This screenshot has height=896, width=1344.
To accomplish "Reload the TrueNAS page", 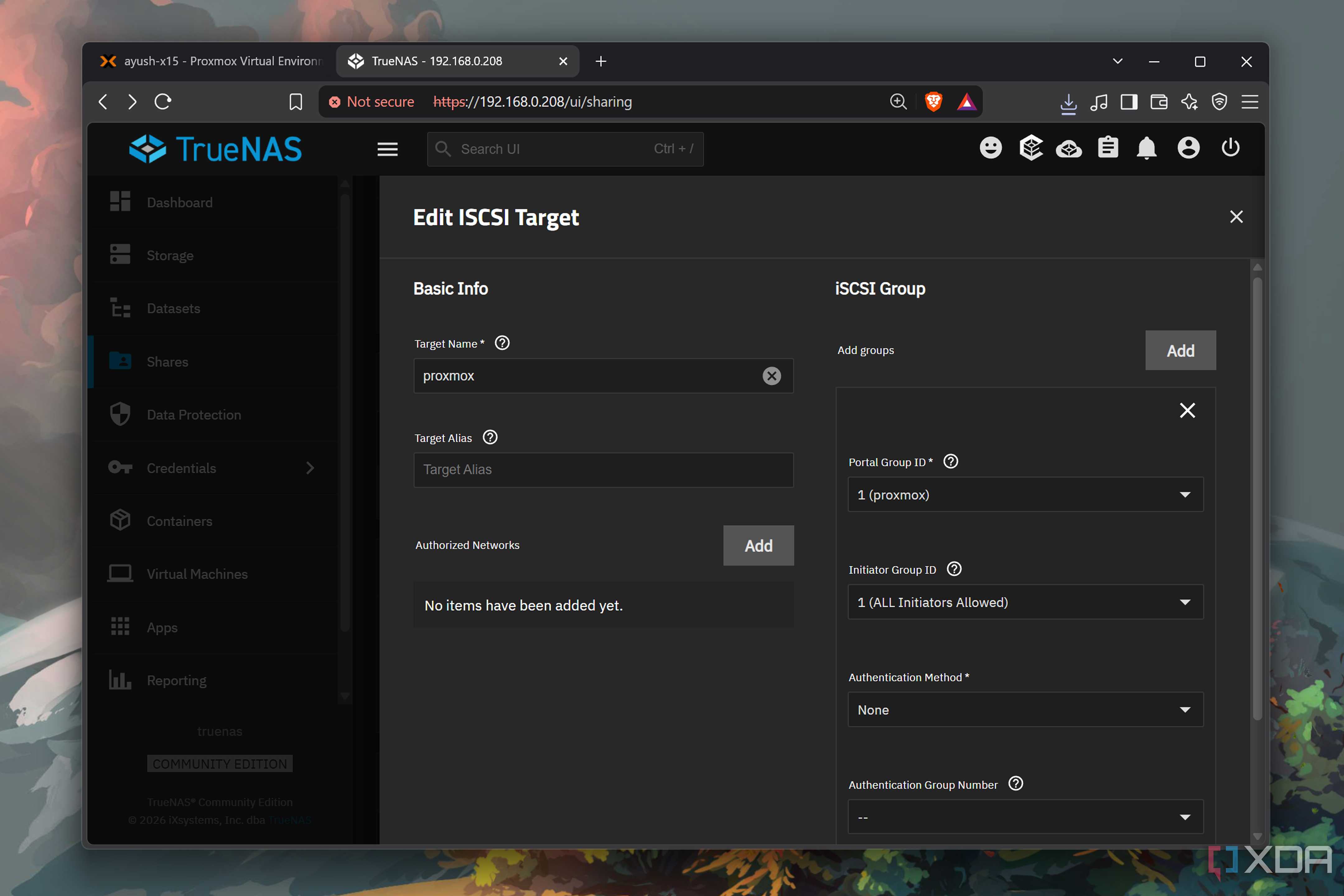I will coord(163,102).
